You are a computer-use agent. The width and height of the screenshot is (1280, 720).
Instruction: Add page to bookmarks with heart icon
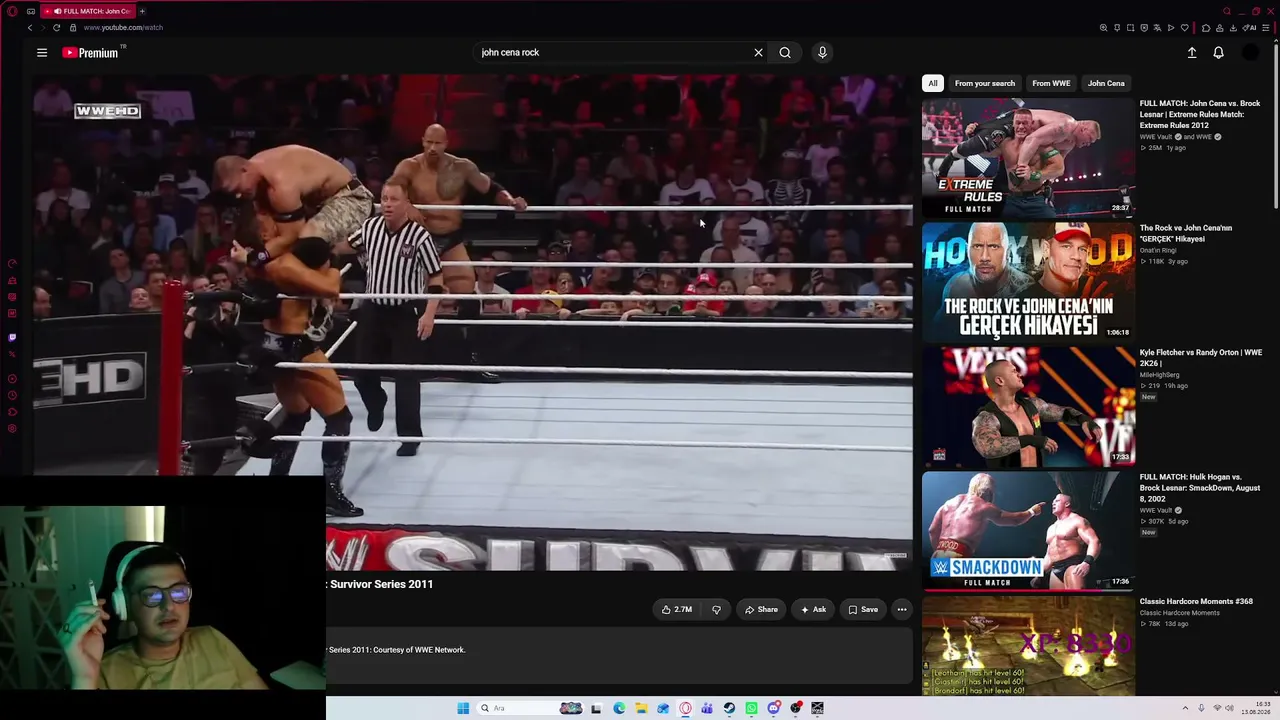pyautogui.click(x=1184, y=28)
